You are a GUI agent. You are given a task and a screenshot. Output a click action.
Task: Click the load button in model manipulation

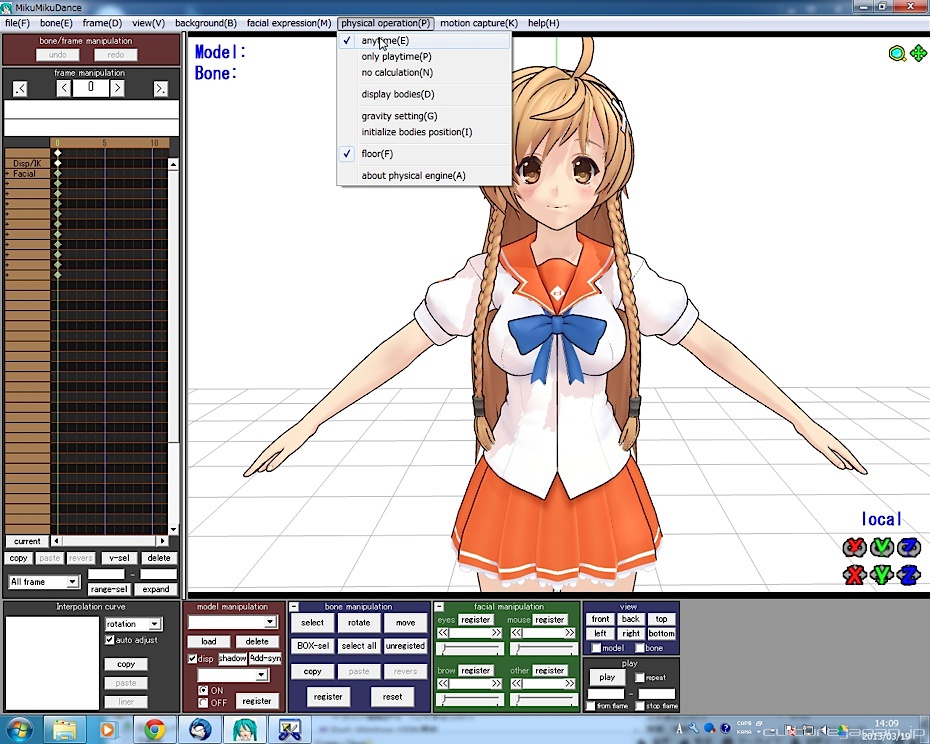pos(208,641)
